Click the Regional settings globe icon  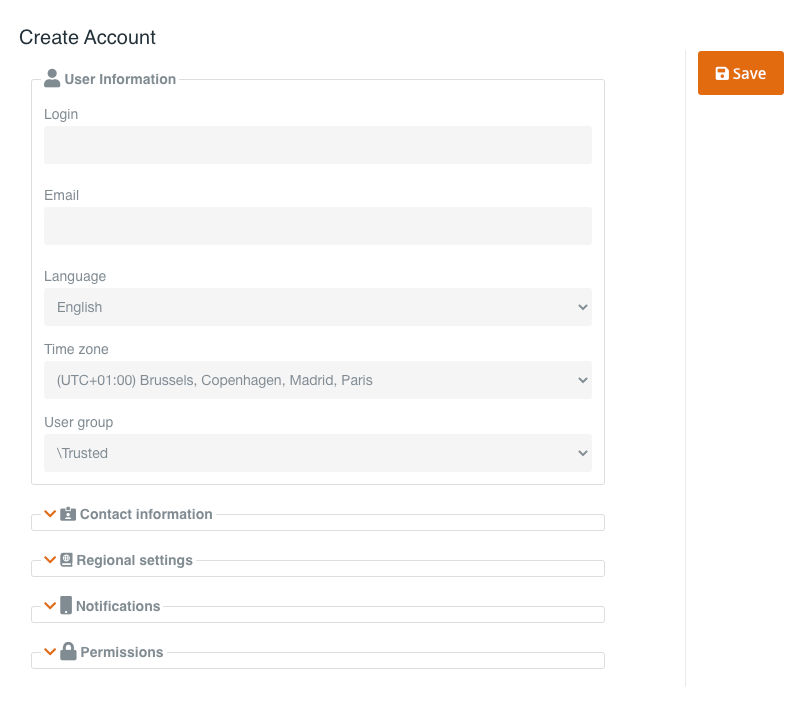(66, 560)
